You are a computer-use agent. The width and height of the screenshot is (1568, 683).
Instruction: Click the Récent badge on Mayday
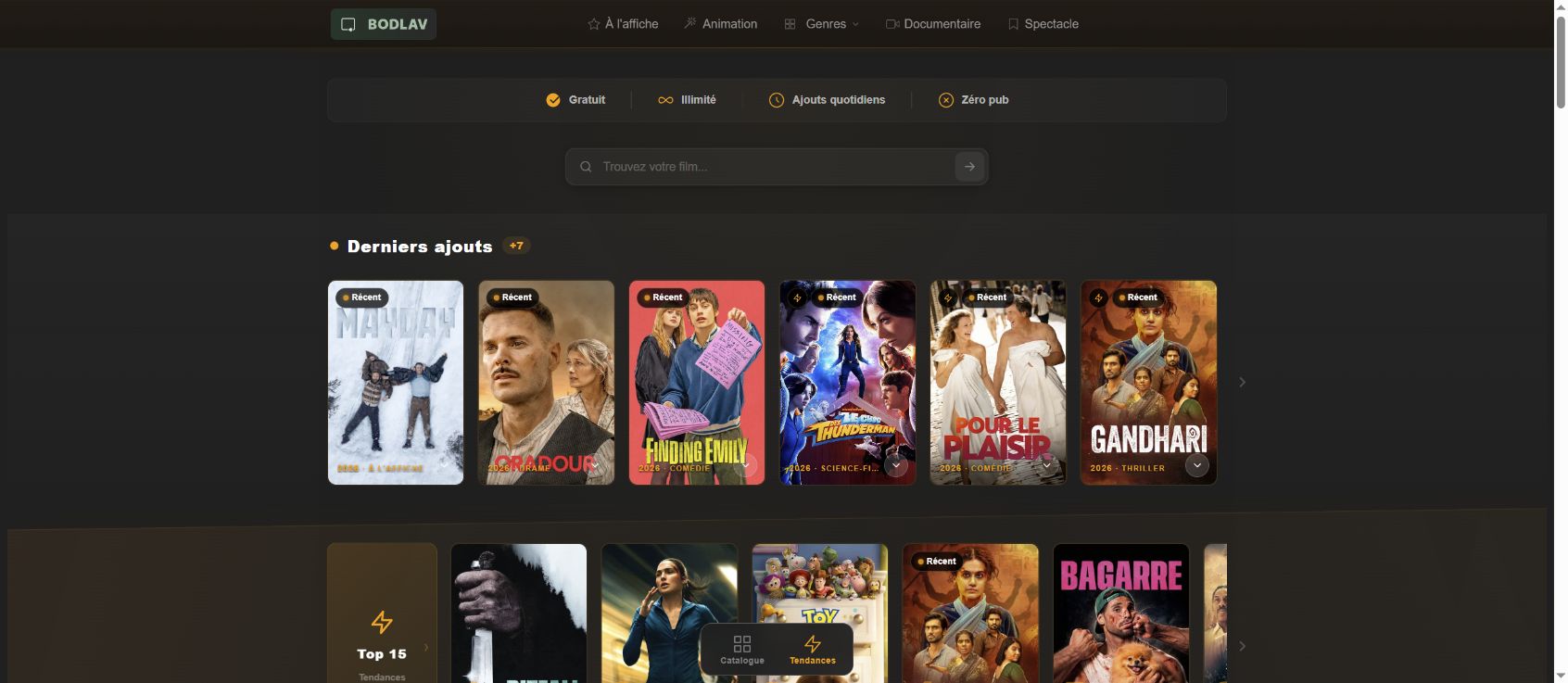click(x=362, y=297)
